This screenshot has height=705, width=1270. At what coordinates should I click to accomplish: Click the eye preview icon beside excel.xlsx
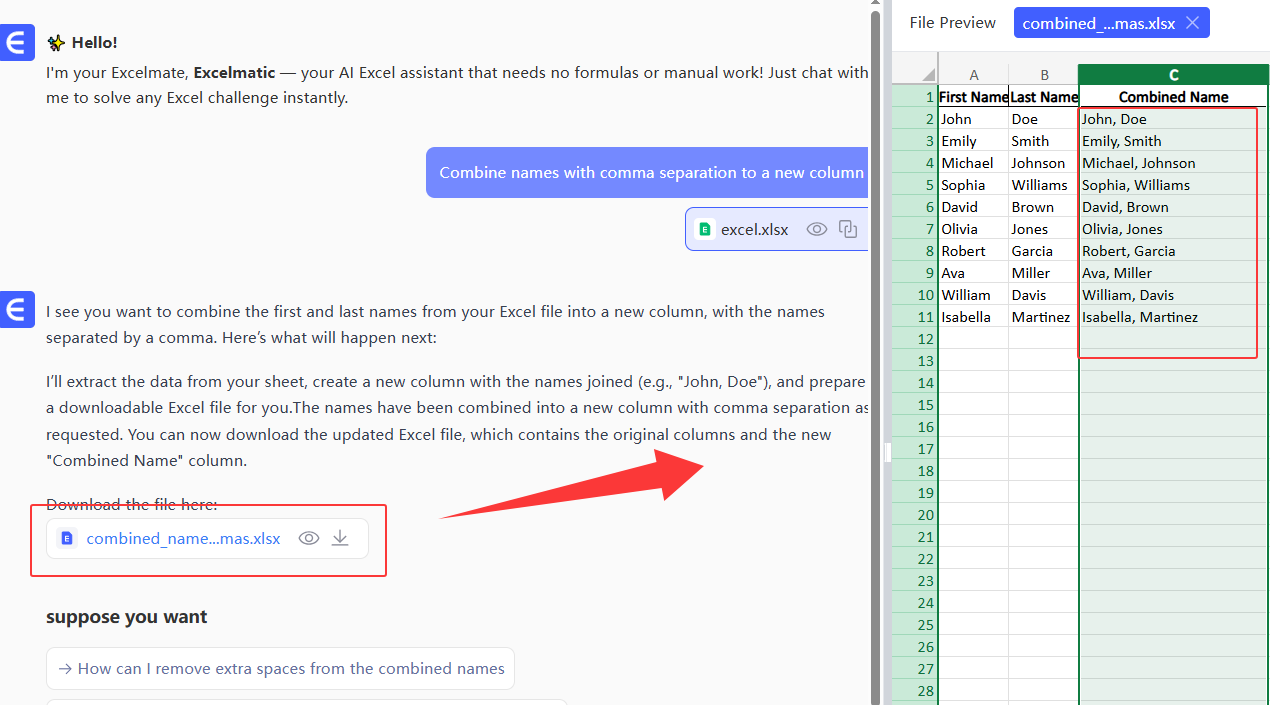817,229
